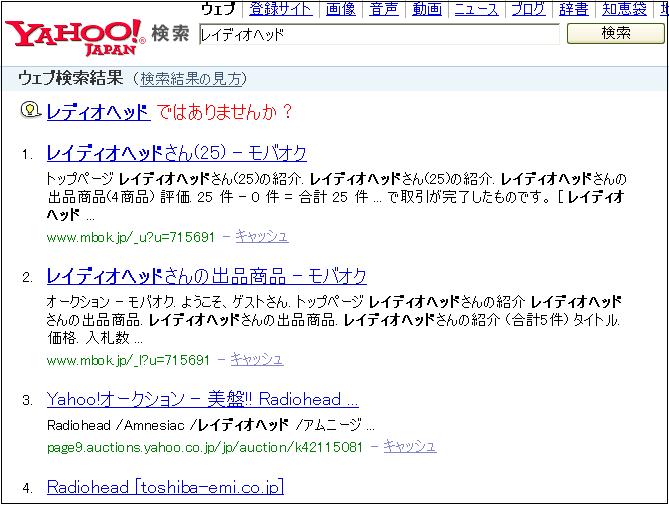Image resolution: width=669 pixels, height=505 pixels.
Task: Open the 登録サイト search tab
Action: 281,9
